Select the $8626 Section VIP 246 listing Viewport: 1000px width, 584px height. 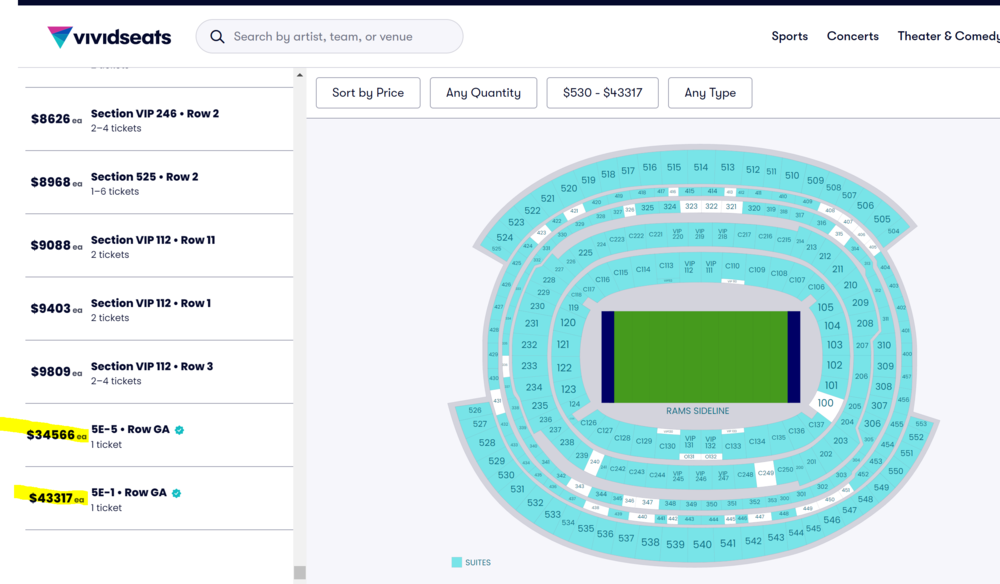[150, 120]
